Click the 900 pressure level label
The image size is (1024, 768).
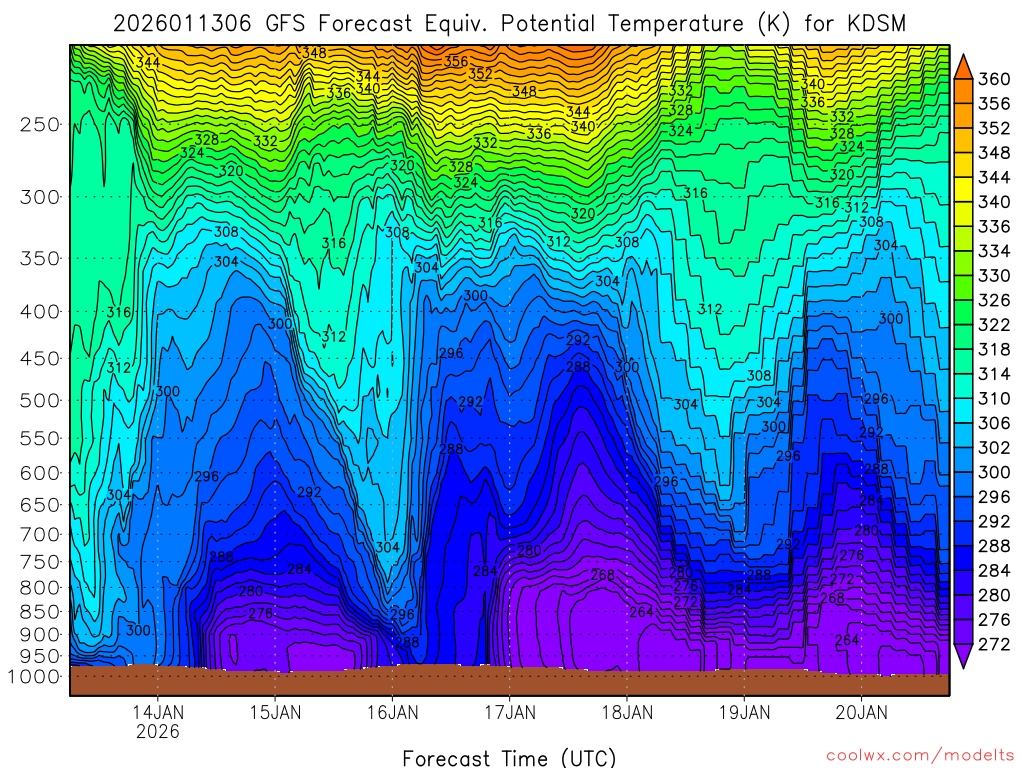click(x=40, y=634)
